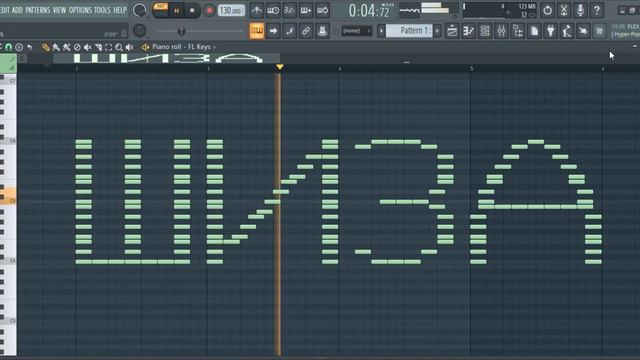Click note blend recording icon

pos(289,31)
